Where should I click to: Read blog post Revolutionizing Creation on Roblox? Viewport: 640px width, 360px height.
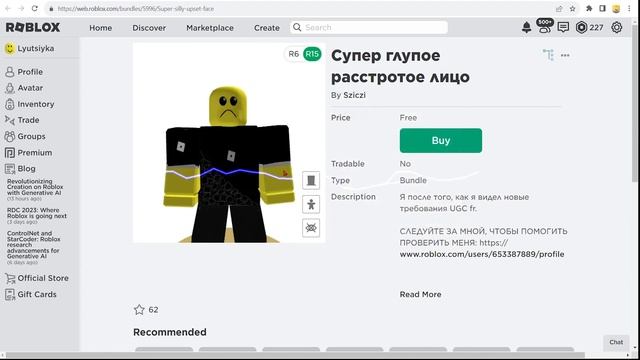coord(35,187)
